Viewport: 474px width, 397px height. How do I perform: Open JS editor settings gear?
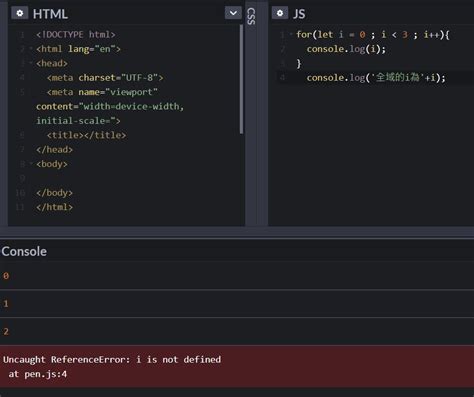point(280,13)
